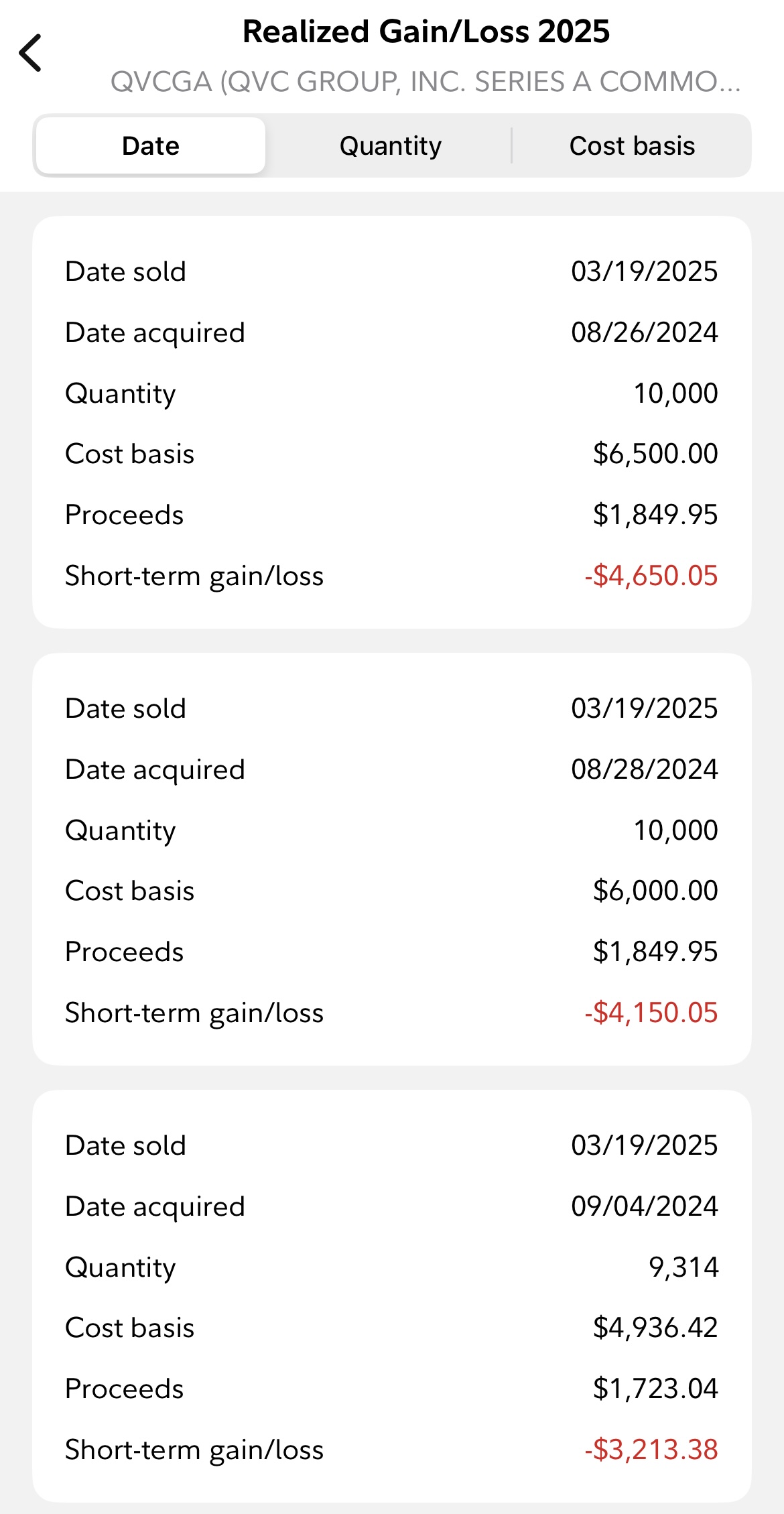Tap the -$4,650.05 short-term loss value

point(651,576)
